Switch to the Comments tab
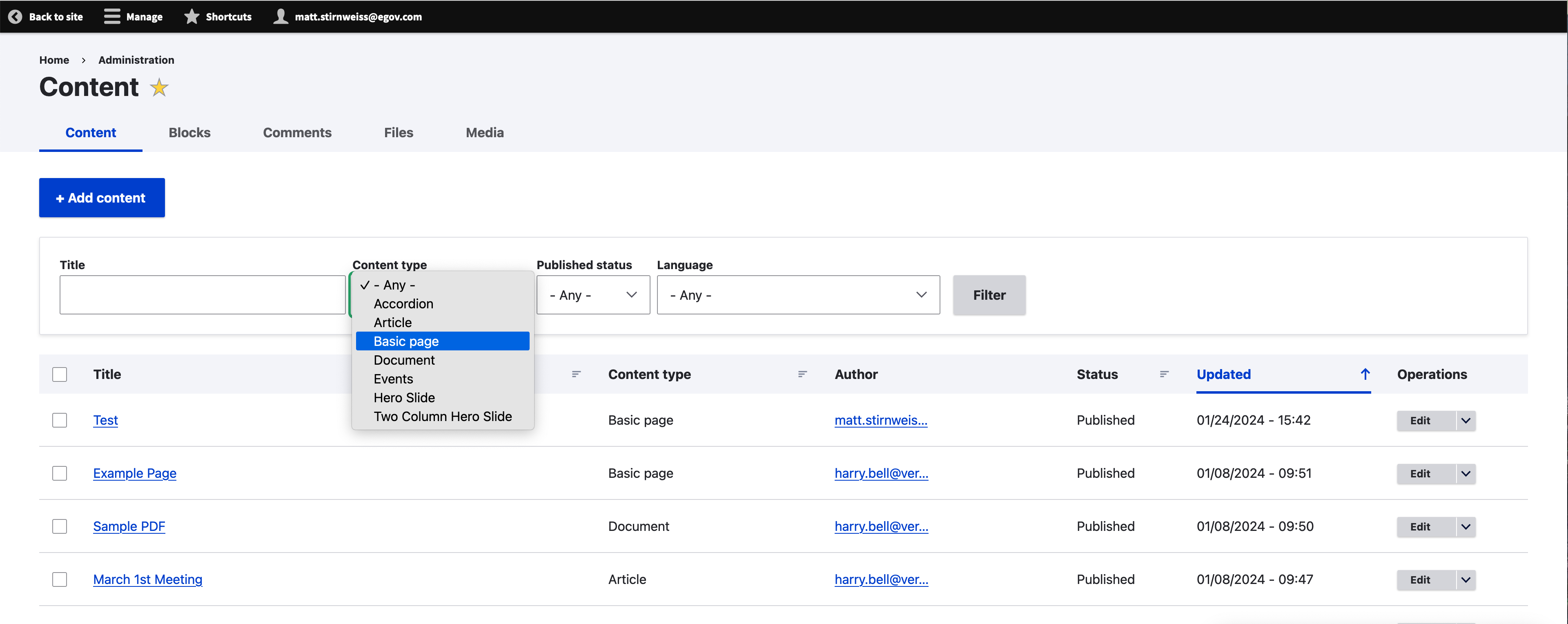The width and height of the screenshot is (1568, 624). click(x=297, y=133)
